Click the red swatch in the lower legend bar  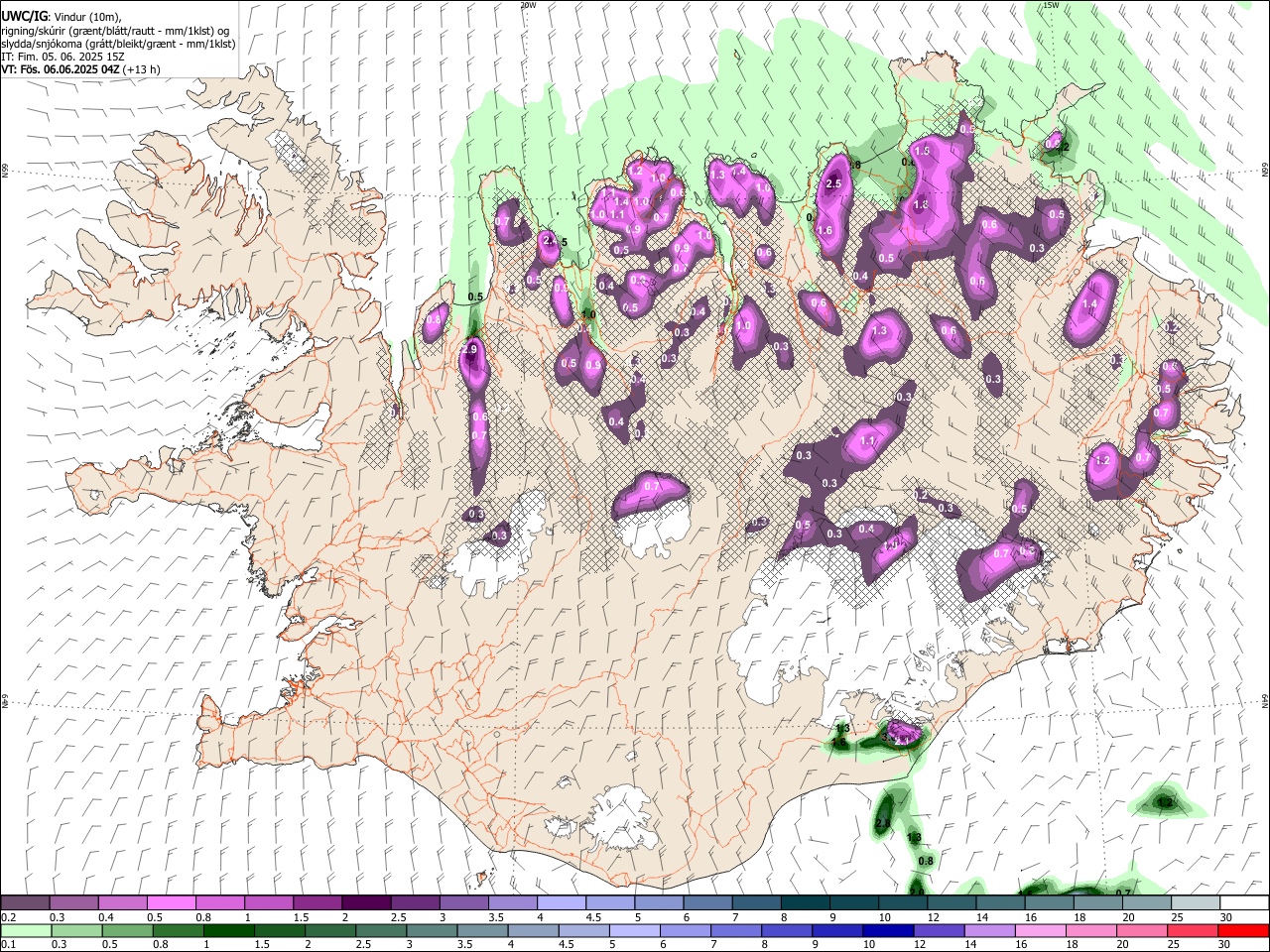[1244, 931]
